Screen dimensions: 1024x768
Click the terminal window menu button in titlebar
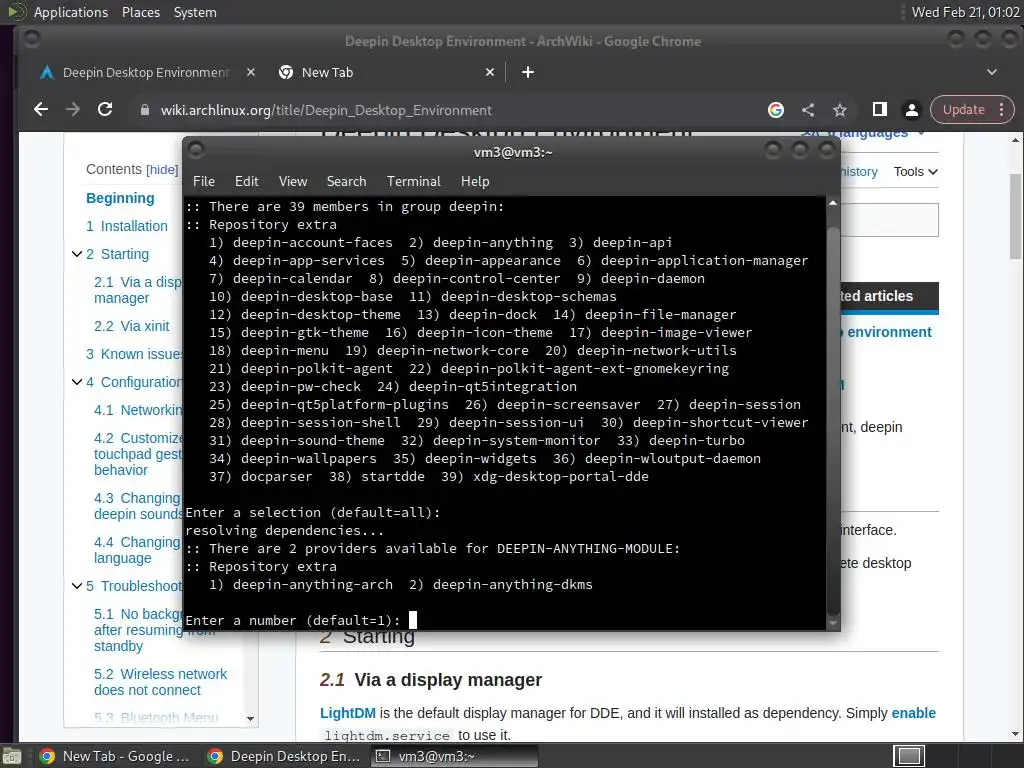195,152
